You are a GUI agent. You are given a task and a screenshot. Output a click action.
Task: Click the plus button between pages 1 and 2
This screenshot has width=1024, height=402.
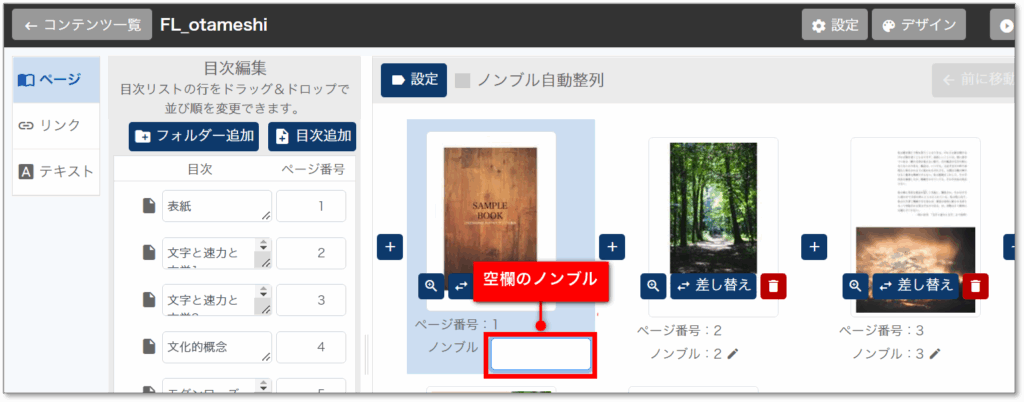coord(612,246)
